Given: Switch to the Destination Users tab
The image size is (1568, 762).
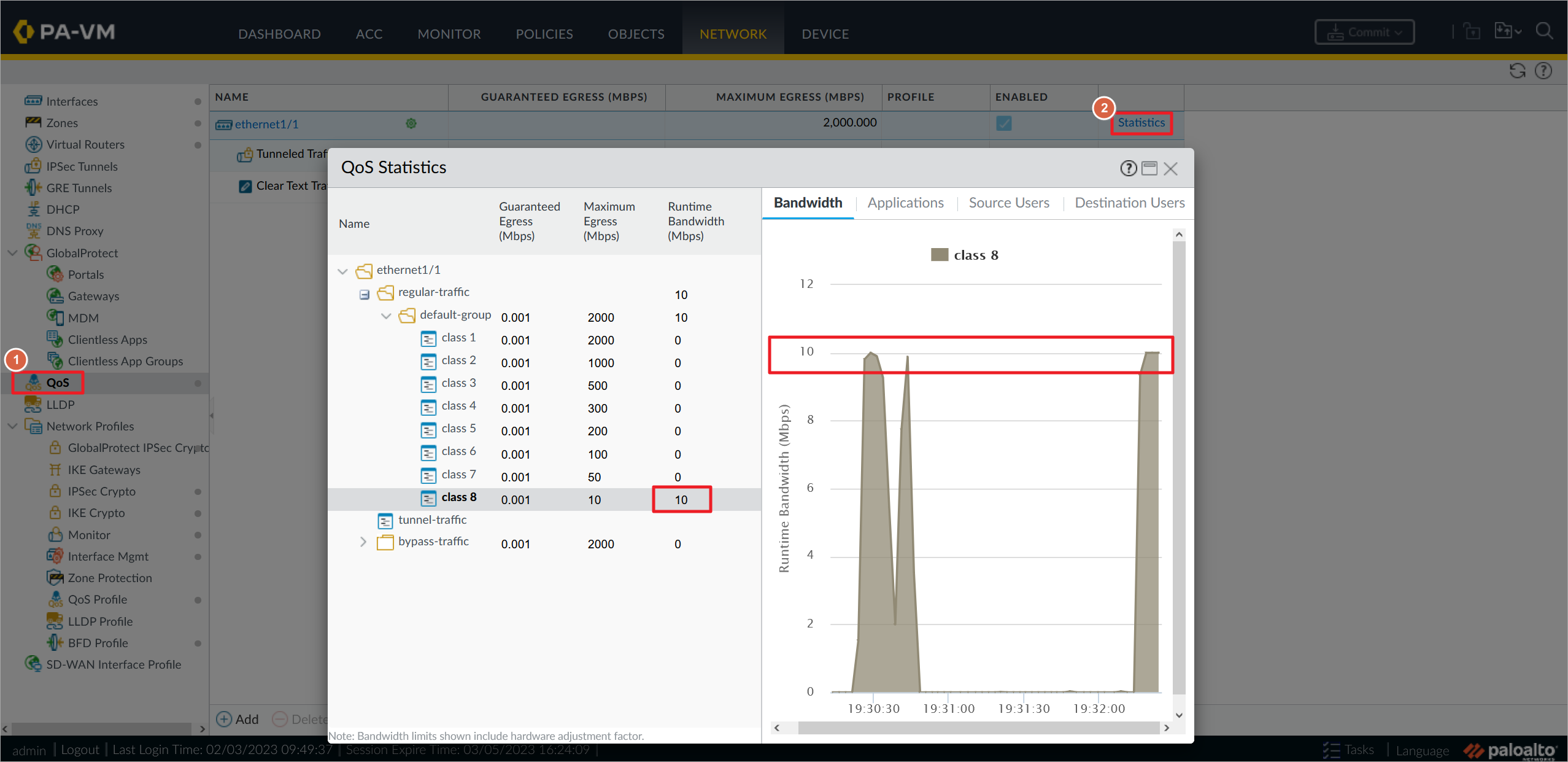Looking at the screenshot, I should [x=1129, y=203].
